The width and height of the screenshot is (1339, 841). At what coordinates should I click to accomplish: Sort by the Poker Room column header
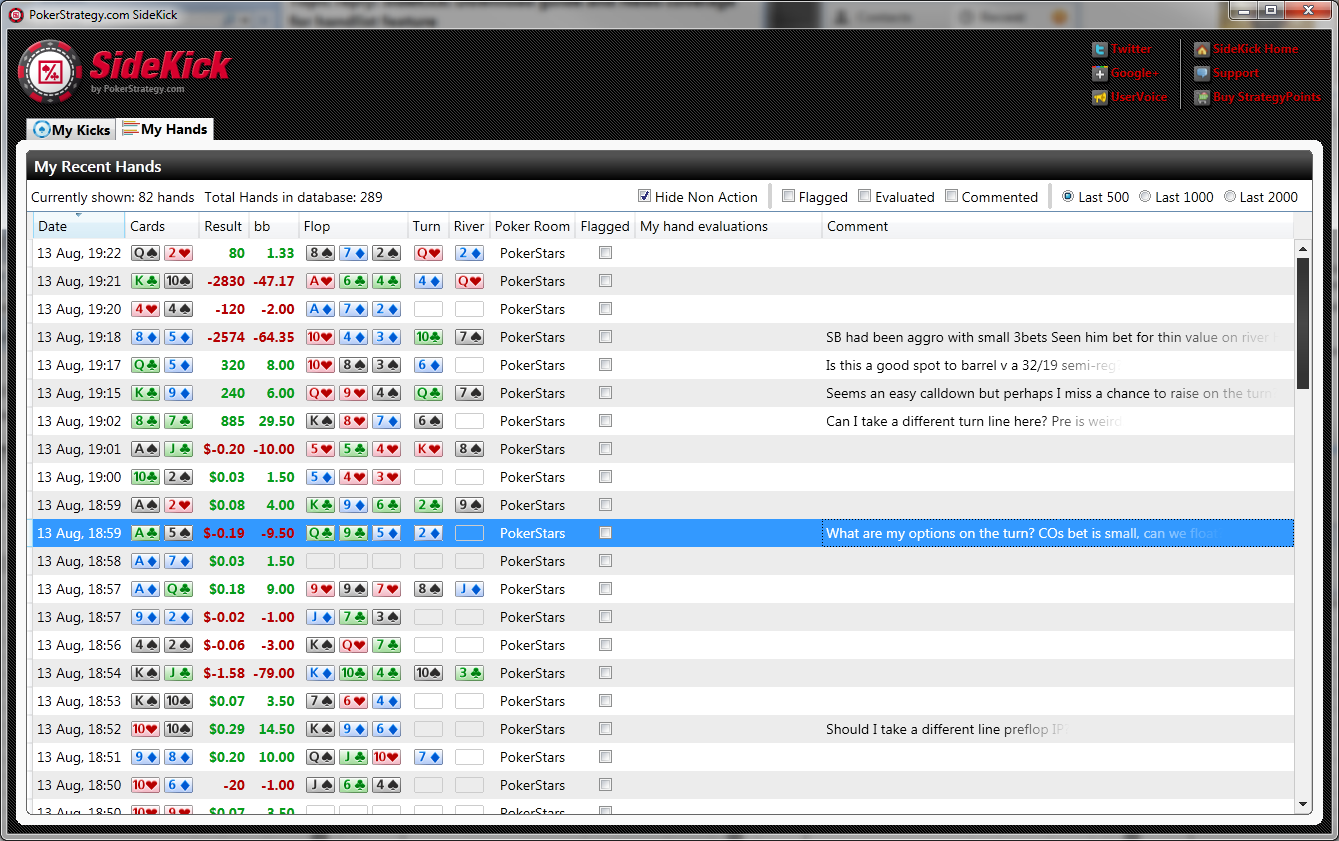(x=532, y=226)
